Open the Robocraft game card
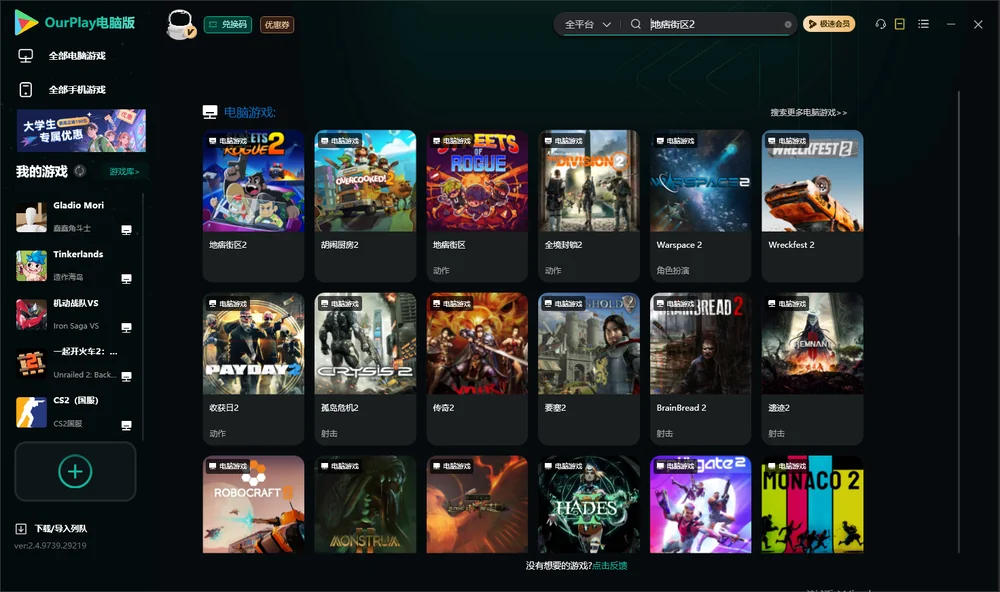The height and width of the screenshot is (592, 1000). tap(253, 504)
